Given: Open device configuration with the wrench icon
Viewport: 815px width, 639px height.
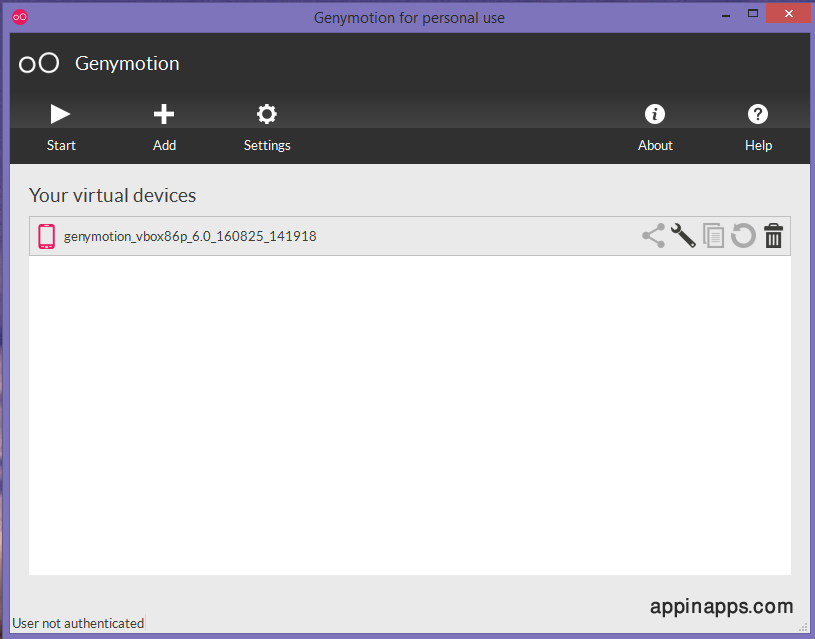Looking at the screenshot, I should 683,236.
